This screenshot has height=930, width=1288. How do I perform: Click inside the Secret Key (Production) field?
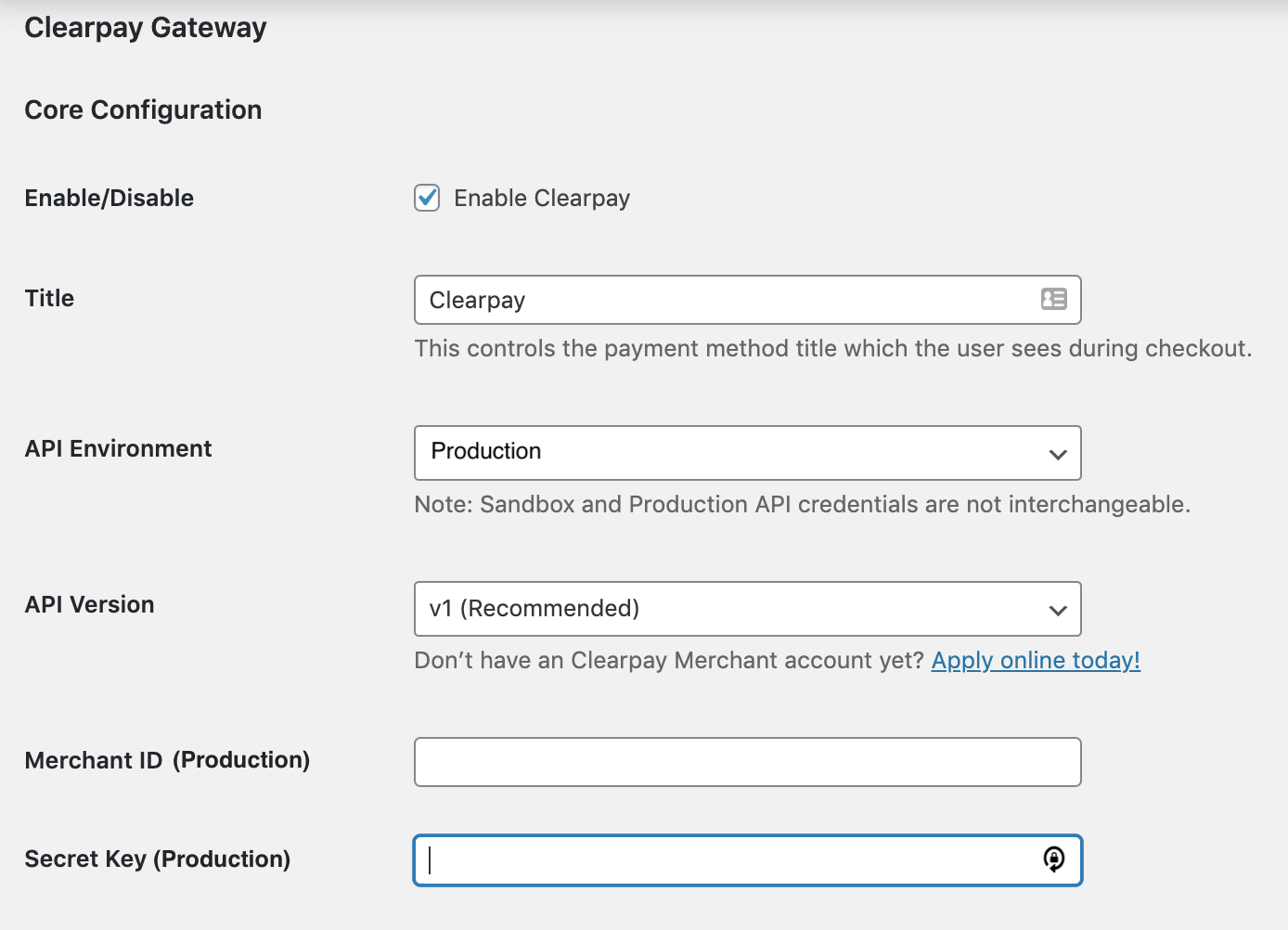point(748,860)
